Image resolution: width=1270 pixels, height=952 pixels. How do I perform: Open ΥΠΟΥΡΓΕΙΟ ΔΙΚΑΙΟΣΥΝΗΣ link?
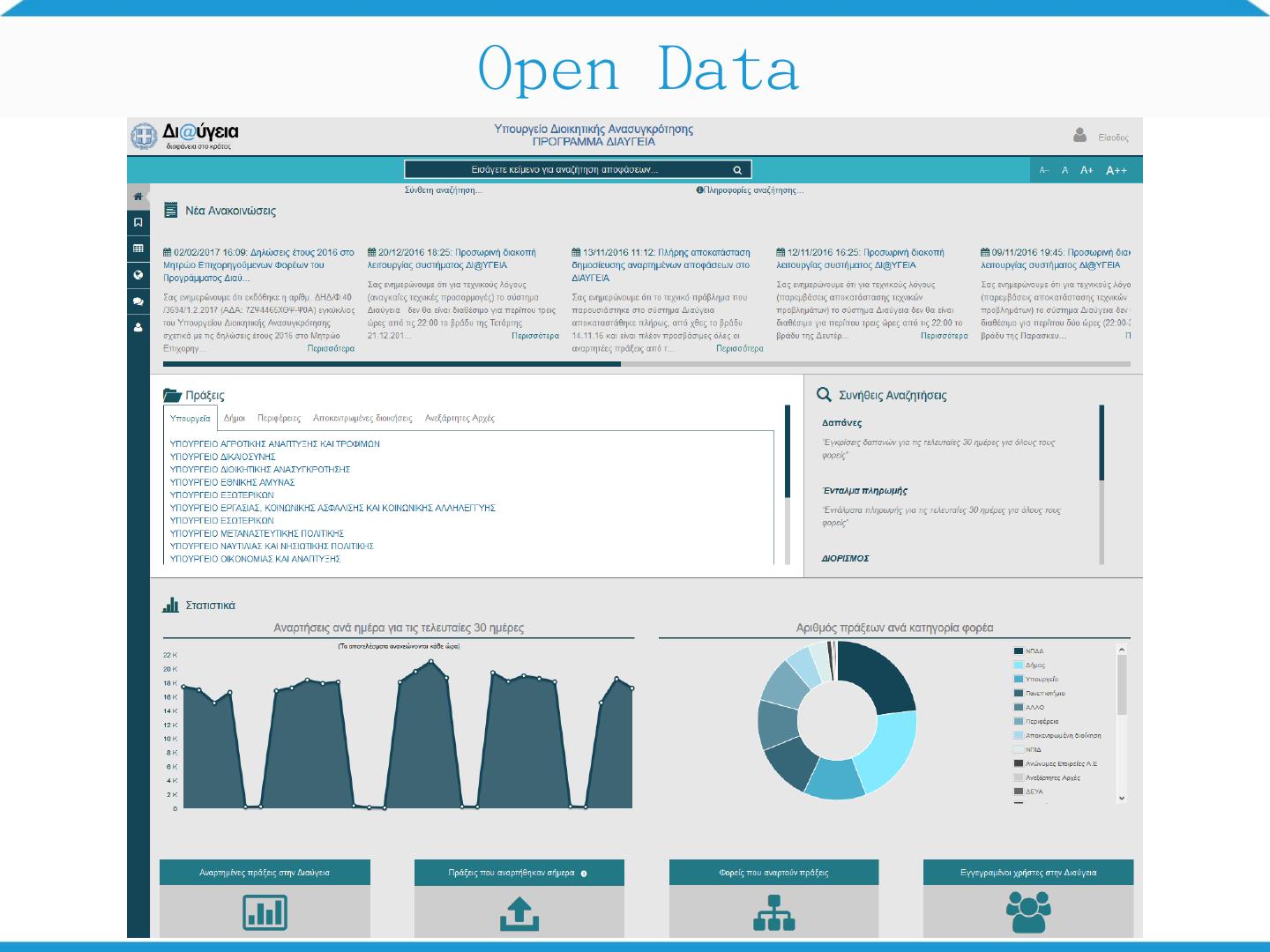pyautogui.click(x=223, y=457)
